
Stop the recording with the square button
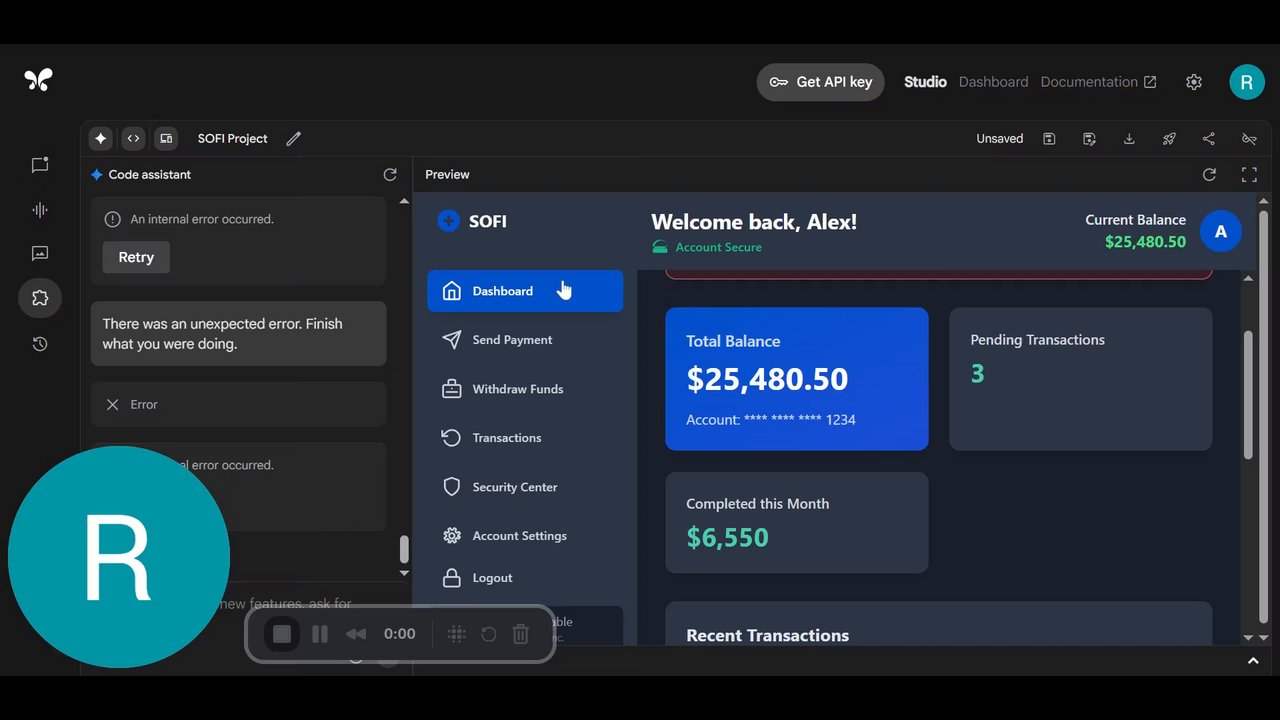point(282,634)
